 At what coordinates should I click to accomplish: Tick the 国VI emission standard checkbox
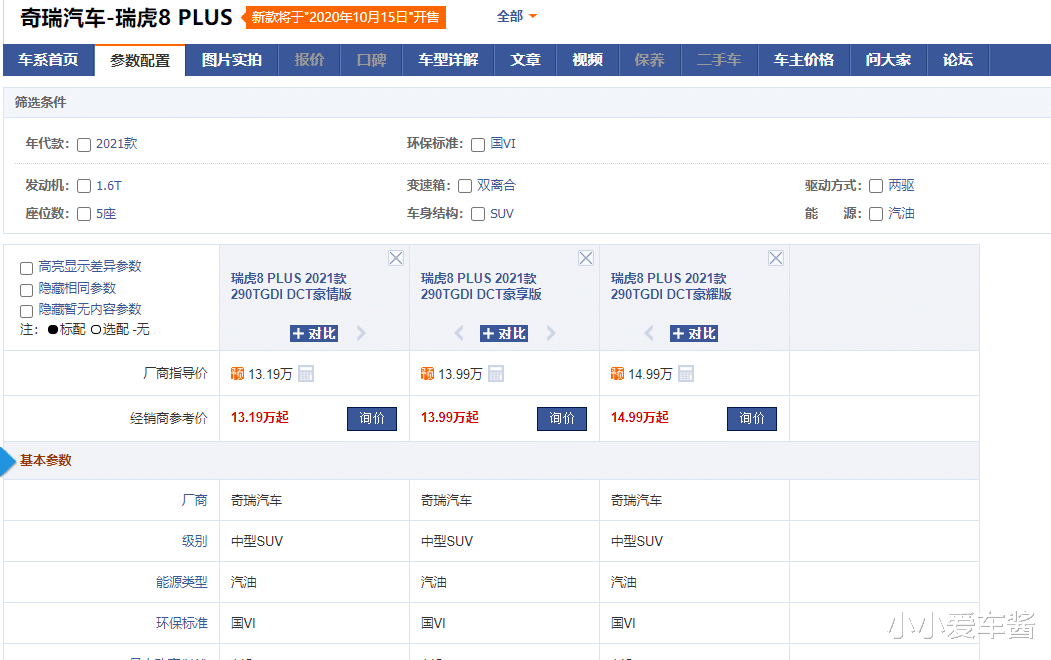pyautogui.click(x=478, y=145)
